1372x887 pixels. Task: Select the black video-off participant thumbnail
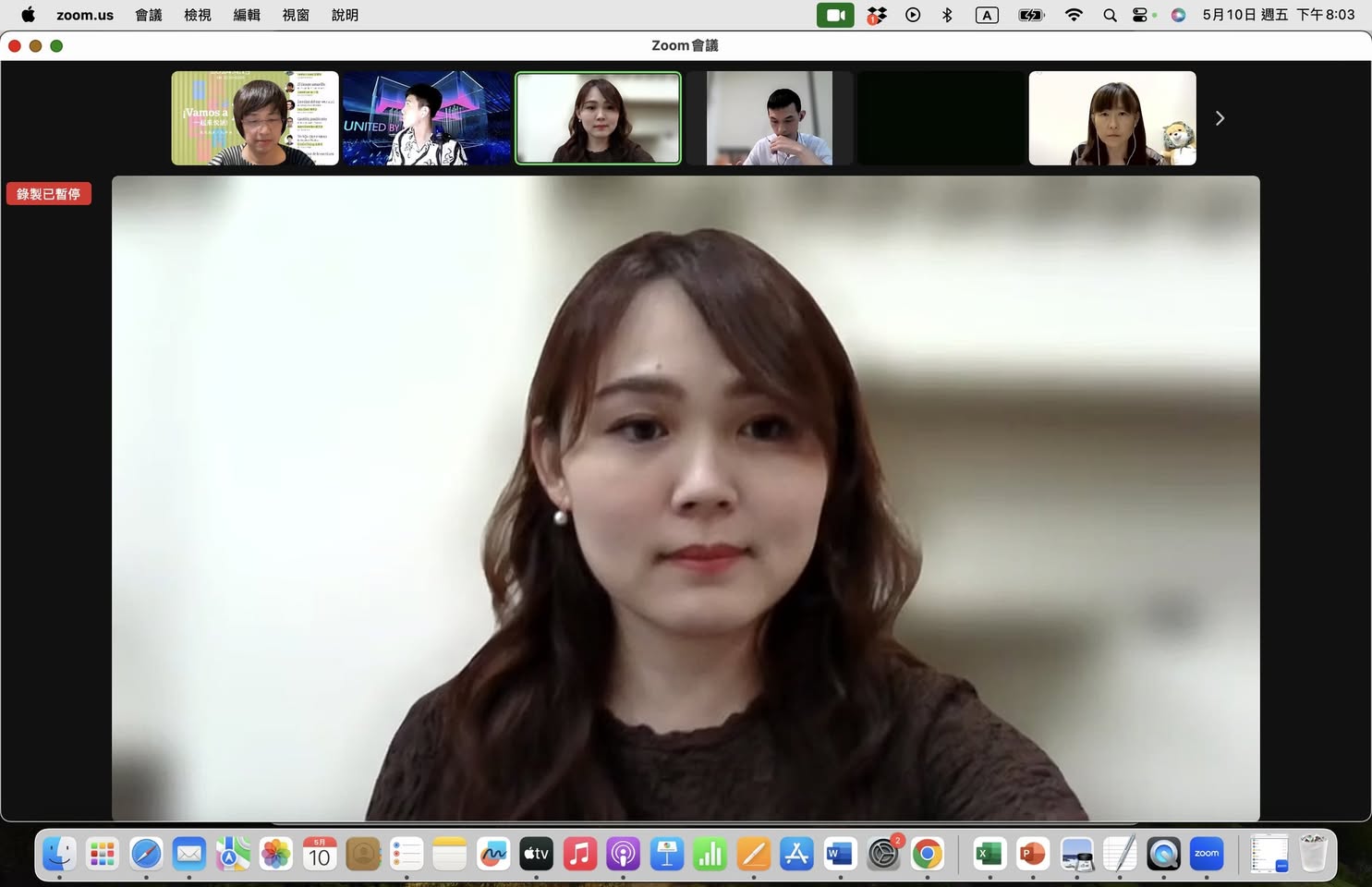coord(941,118)
